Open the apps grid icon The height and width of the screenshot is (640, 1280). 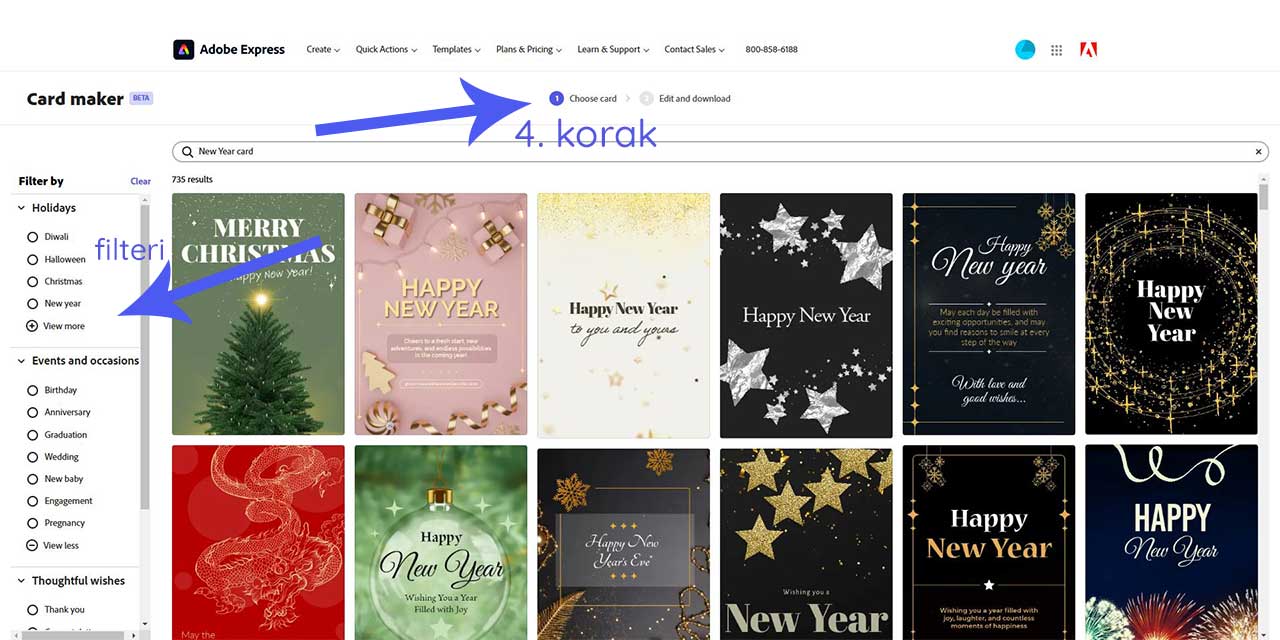[1056, 50]
